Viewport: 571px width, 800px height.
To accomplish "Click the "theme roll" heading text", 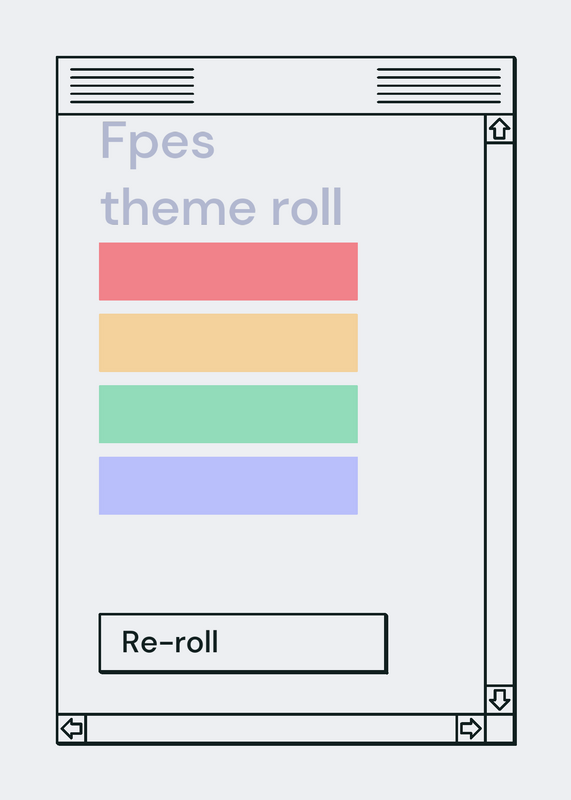I will click(x=221, y=207).
